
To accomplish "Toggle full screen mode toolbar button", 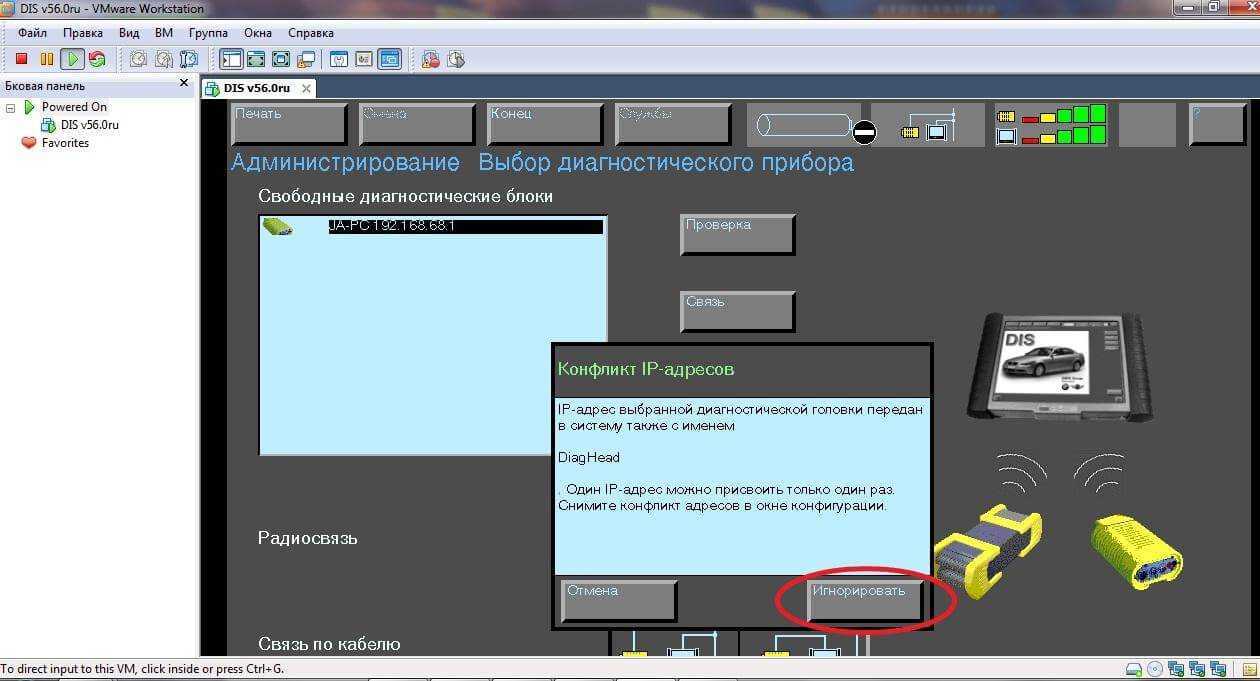I will click(x=256, y=60).
